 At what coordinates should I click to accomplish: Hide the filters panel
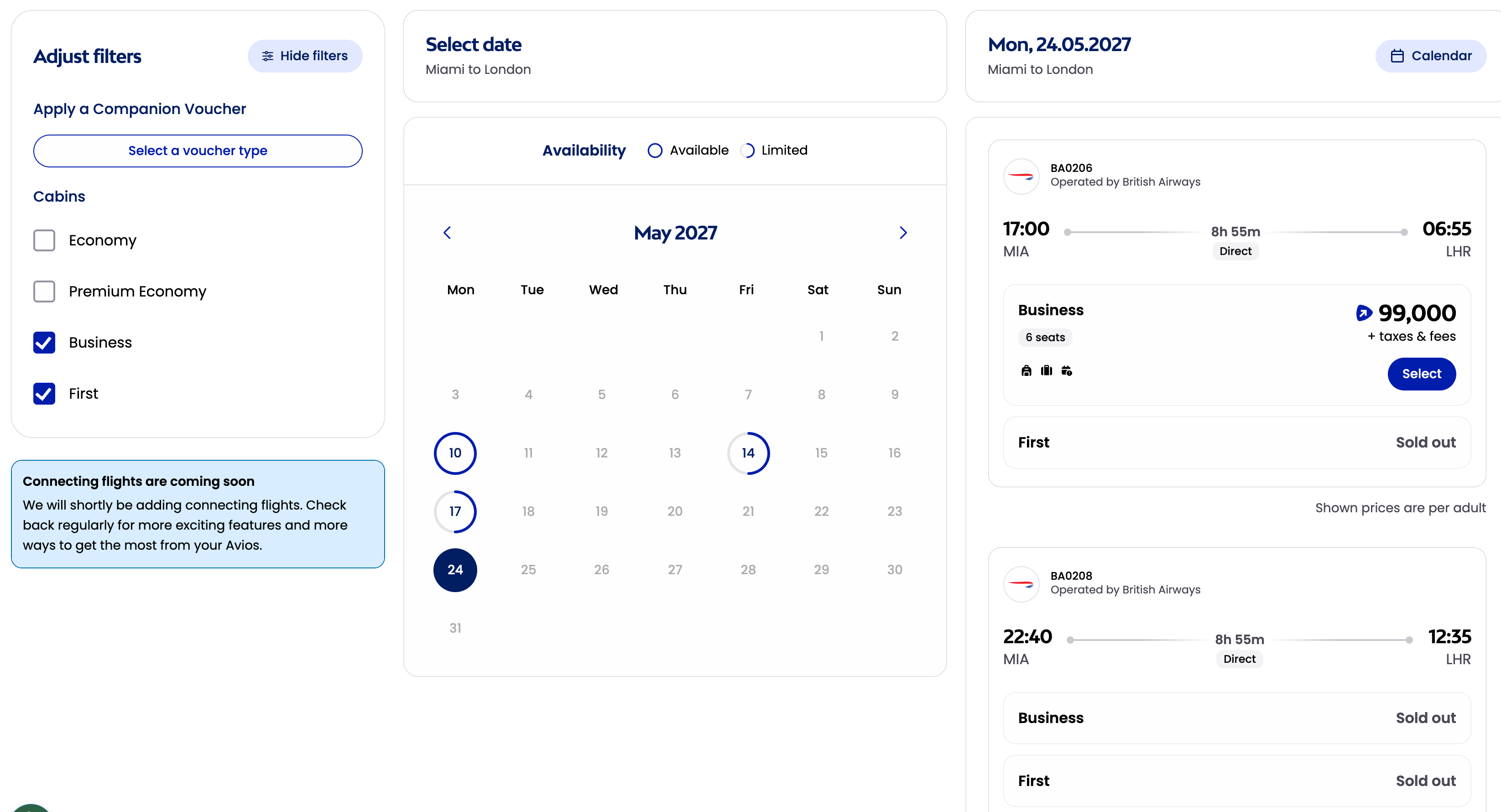305,56
